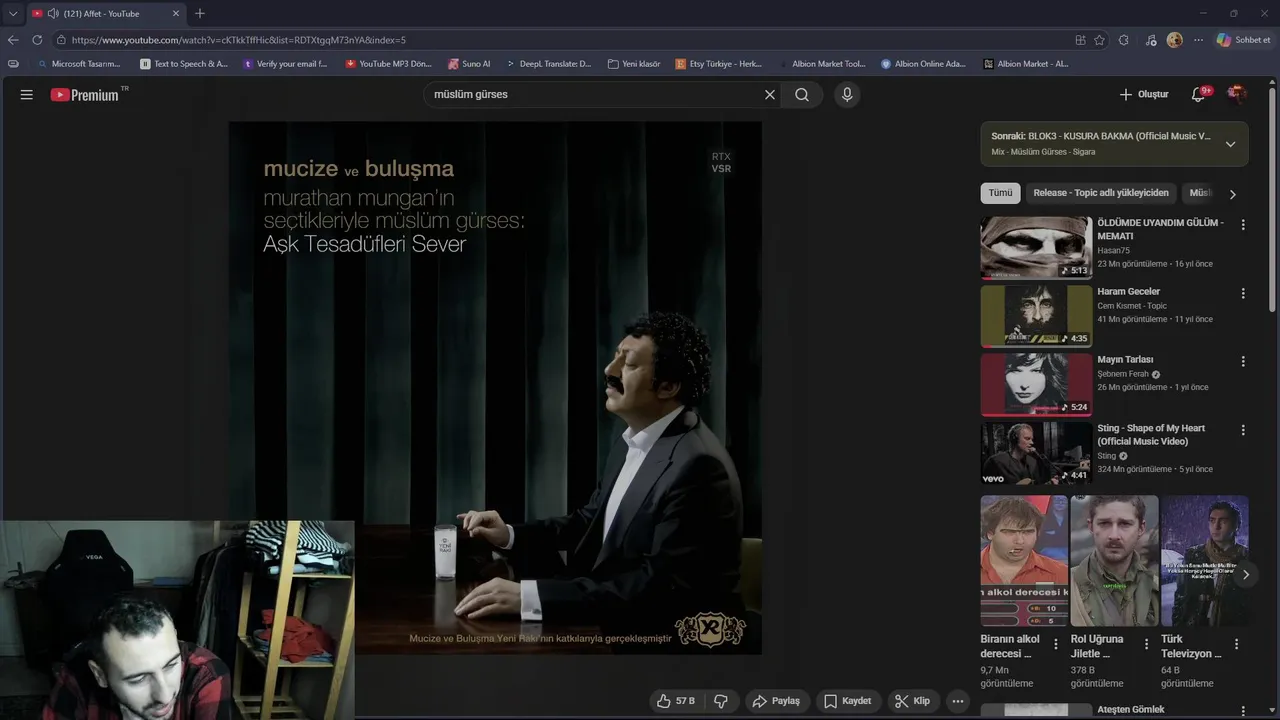Save video with Kaydet button
Viewport: 1280px width, 720px height.
(848, 701)
